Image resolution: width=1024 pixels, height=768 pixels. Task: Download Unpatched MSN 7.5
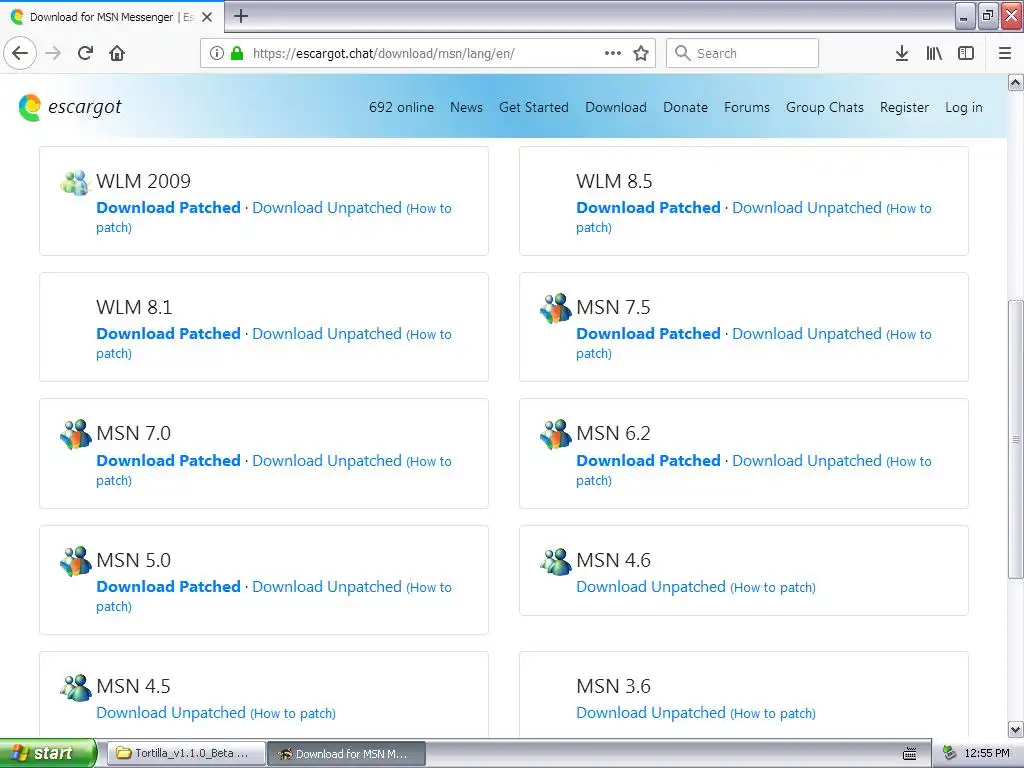click(x=807, y=334)
